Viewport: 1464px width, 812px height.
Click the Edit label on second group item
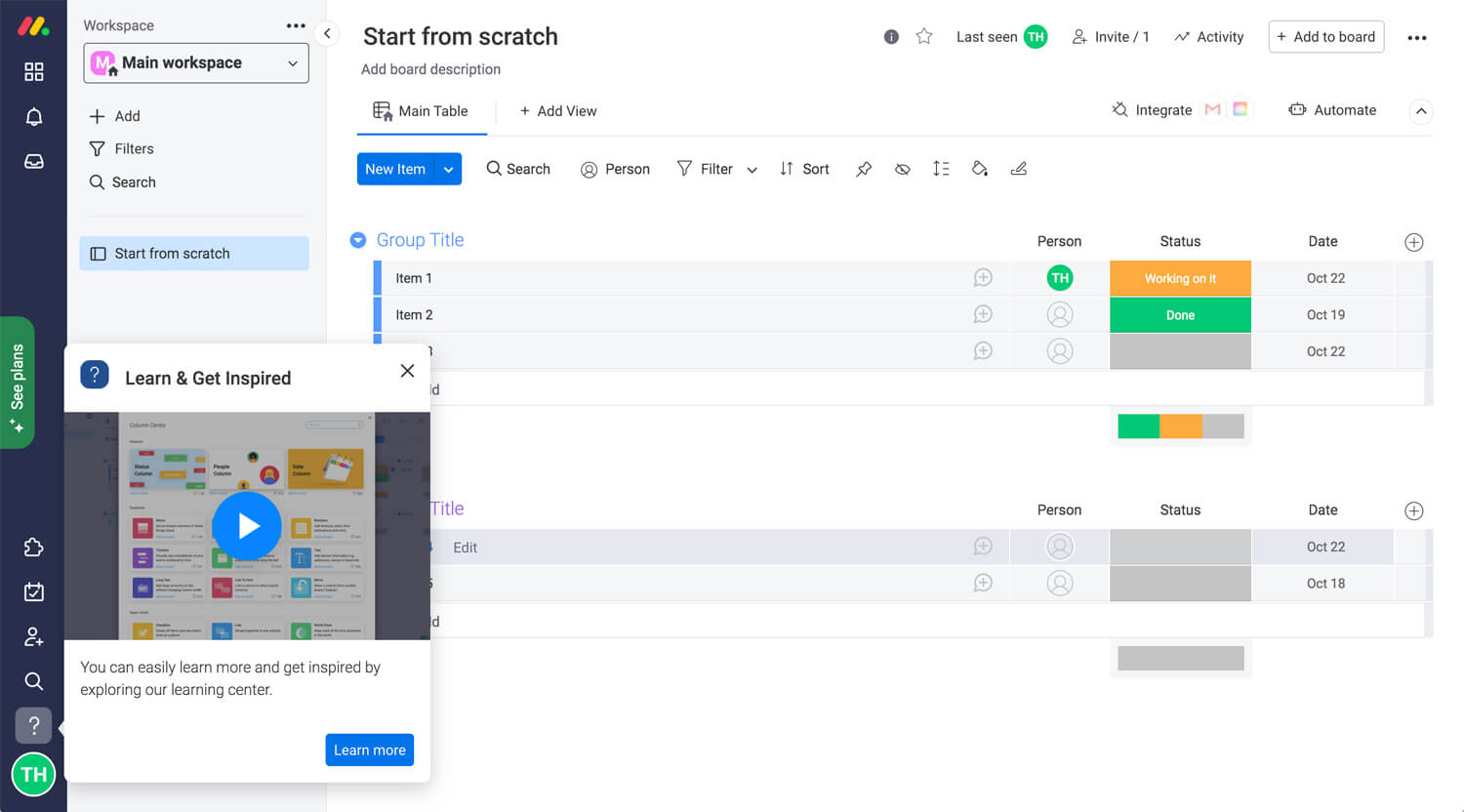coord(465,548)
